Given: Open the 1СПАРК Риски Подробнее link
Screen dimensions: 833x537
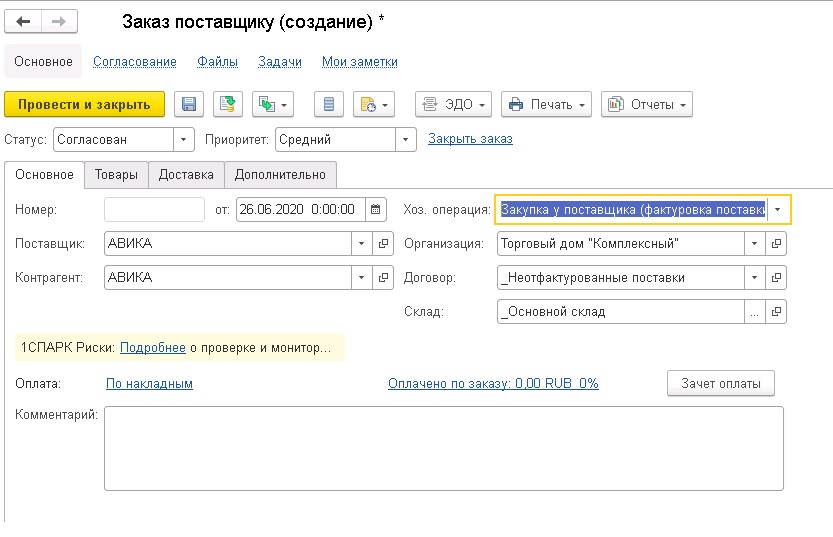Looking at the screenshot, I should pos(153,348).
